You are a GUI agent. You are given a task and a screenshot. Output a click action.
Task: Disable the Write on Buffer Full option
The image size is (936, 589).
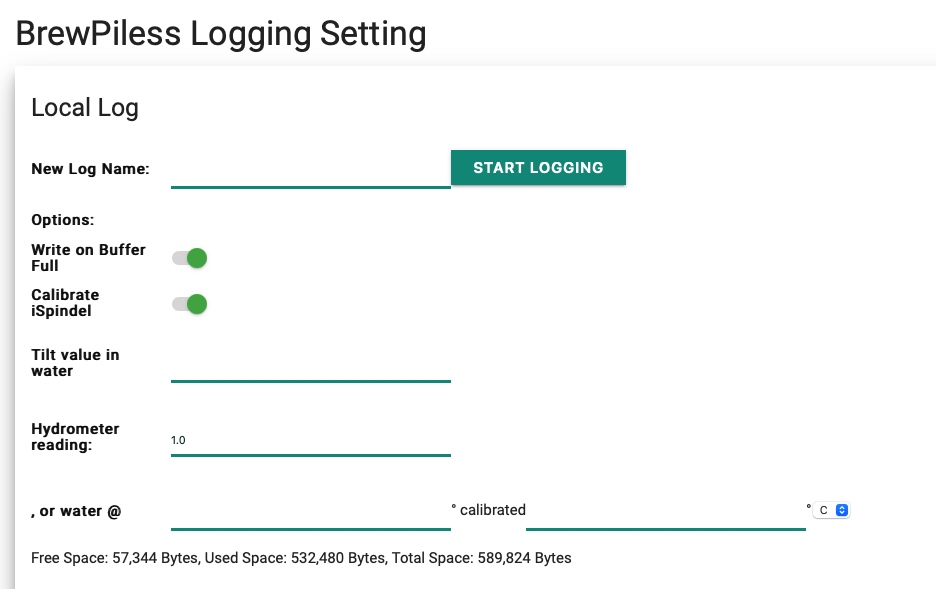pos(189,257)
